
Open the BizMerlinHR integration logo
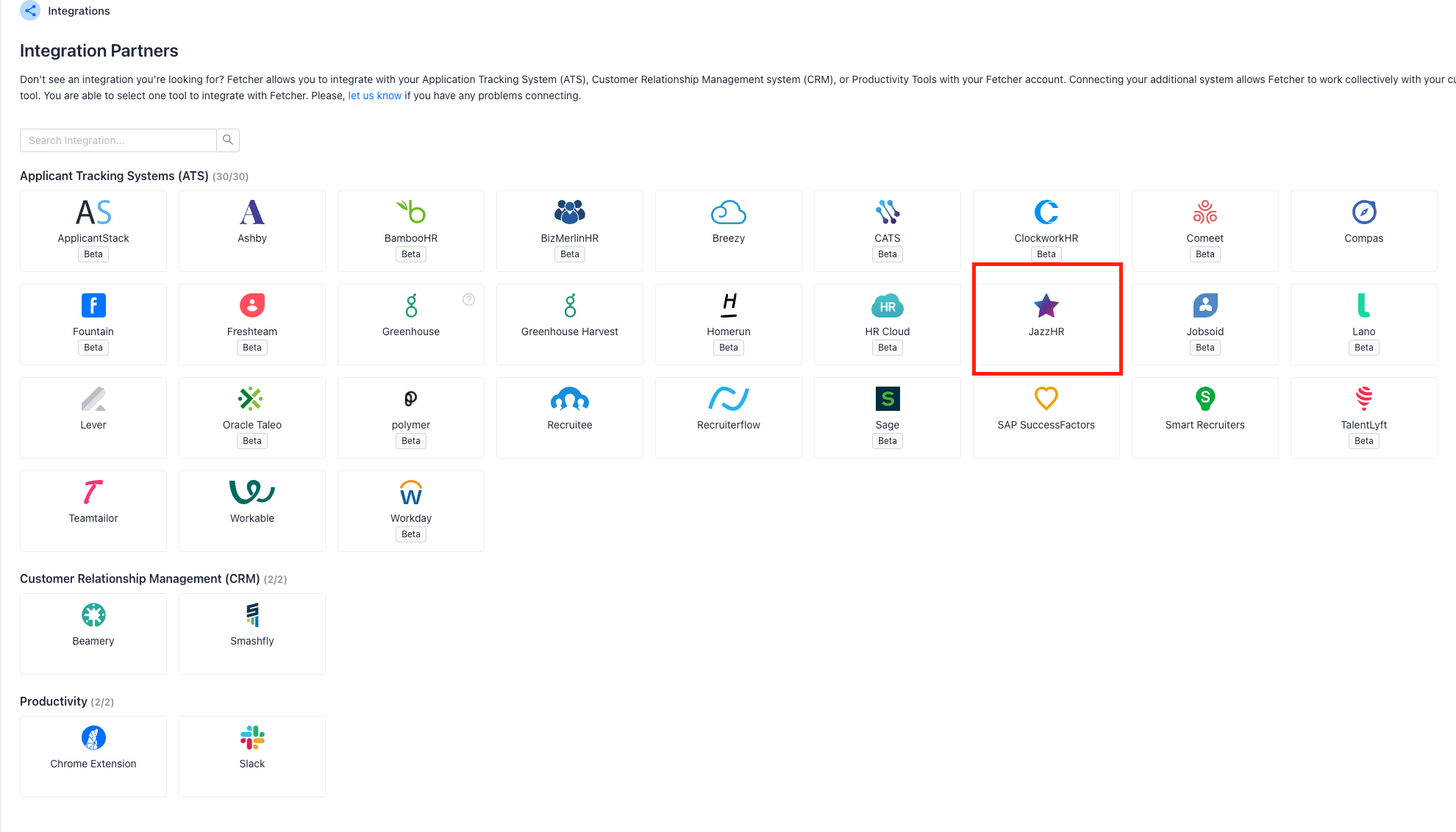(x=570, y=212)
